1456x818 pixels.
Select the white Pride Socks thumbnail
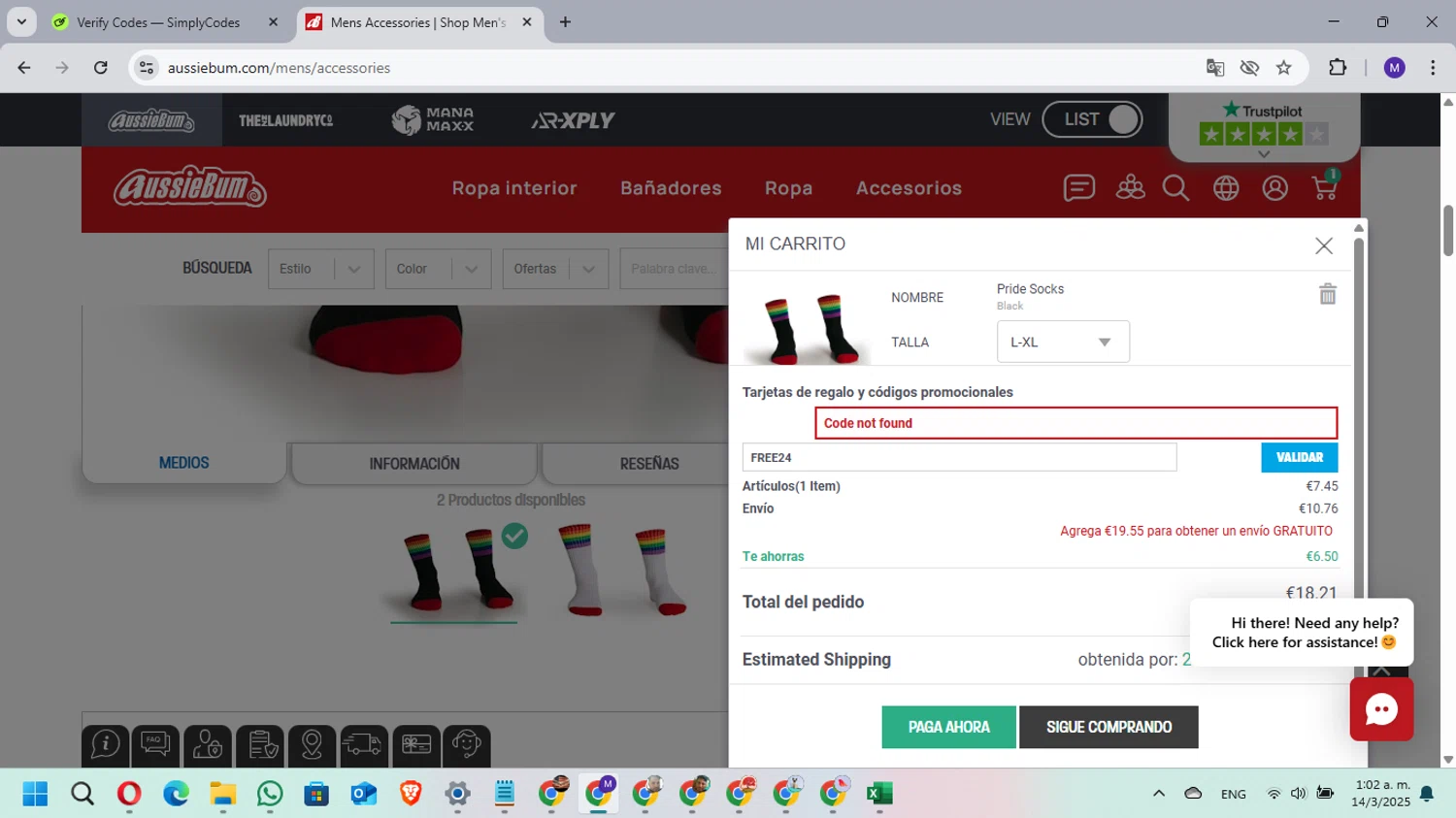621,571
